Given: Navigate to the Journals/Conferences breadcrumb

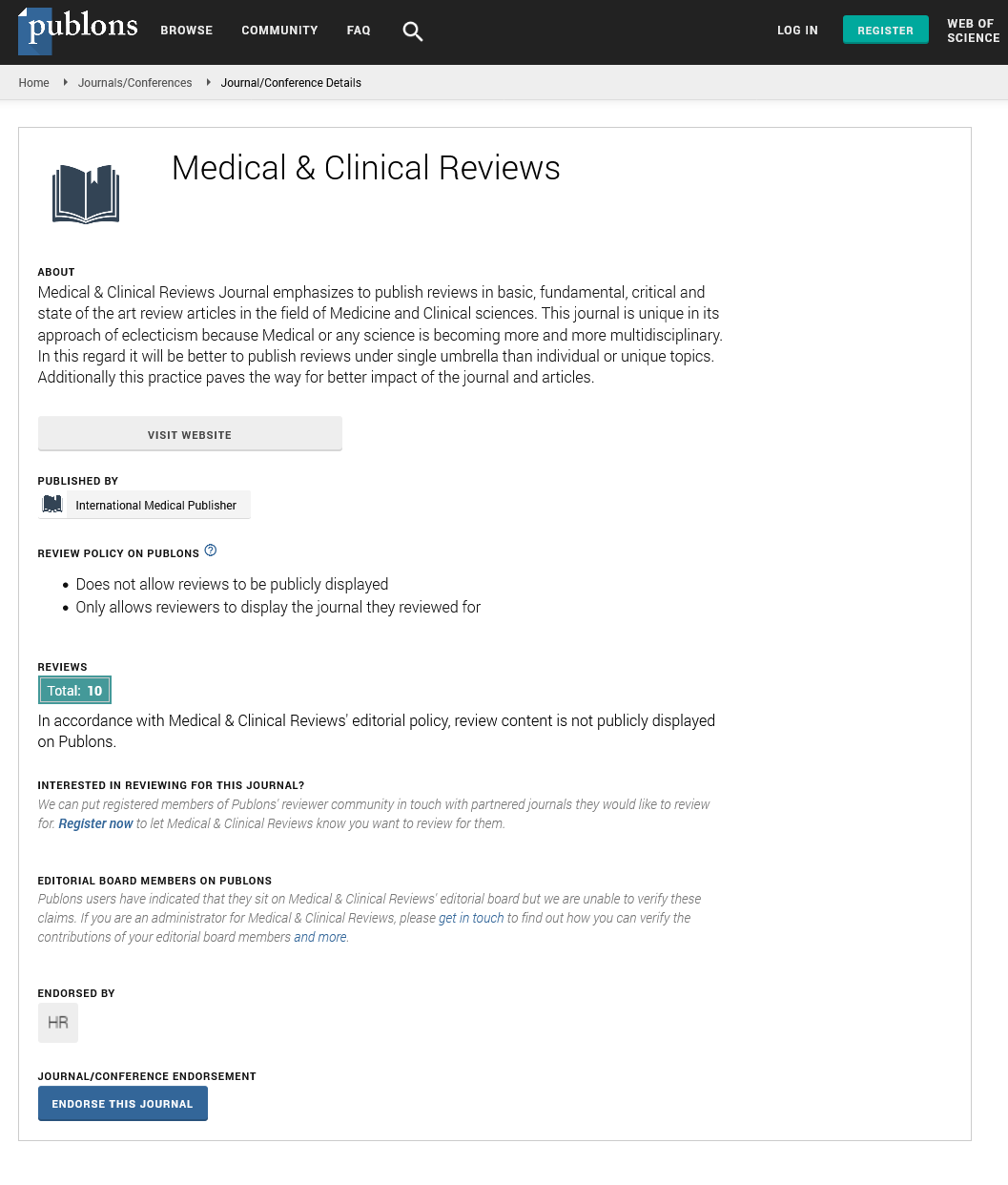Looking at the screenshot, I should 135,83.
